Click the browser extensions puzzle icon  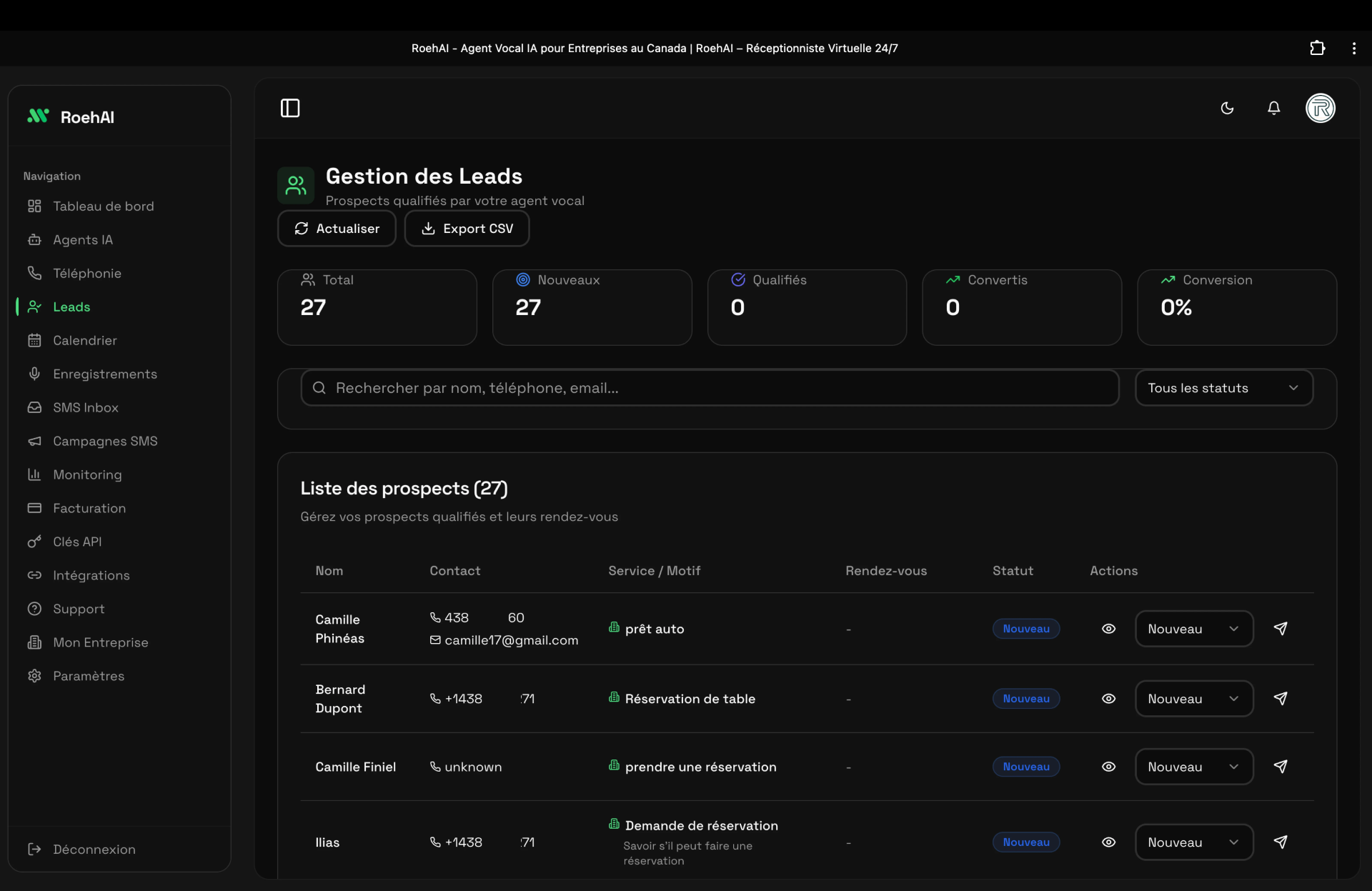pos(1317,48)
